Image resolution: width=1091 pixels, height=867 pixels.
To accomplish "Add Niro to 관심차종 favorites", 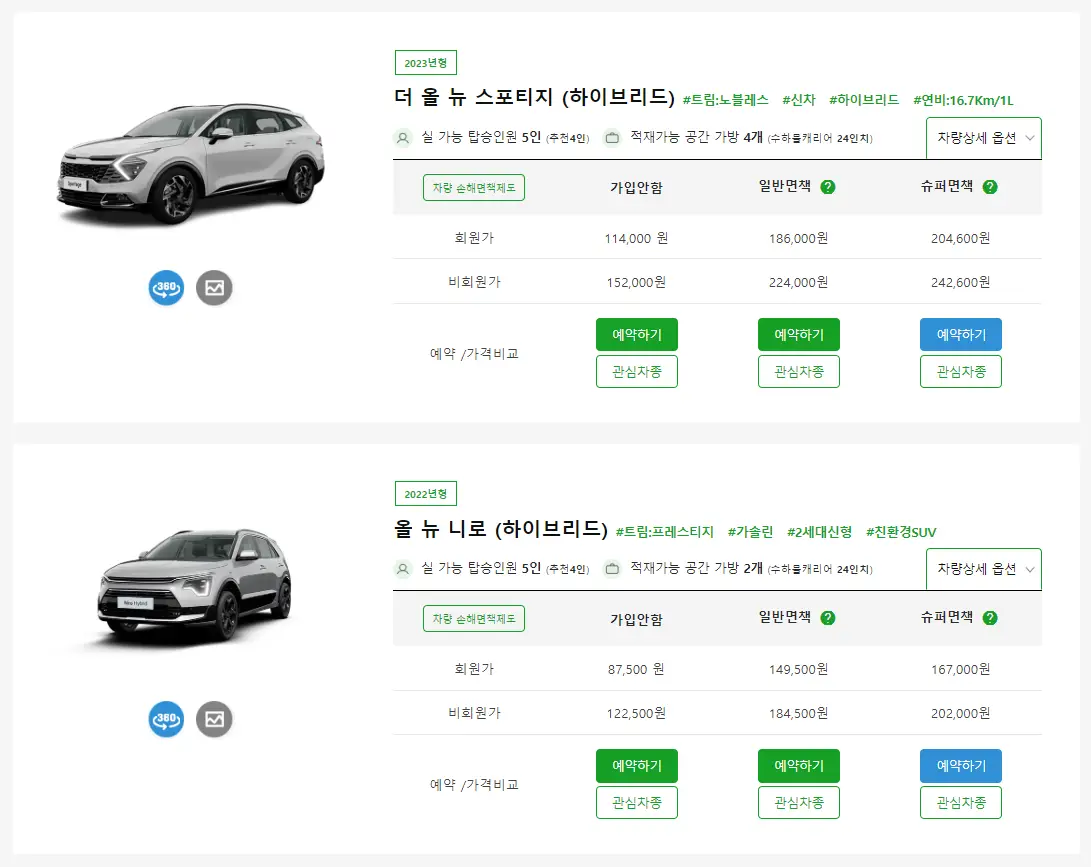I will point(637,802).
